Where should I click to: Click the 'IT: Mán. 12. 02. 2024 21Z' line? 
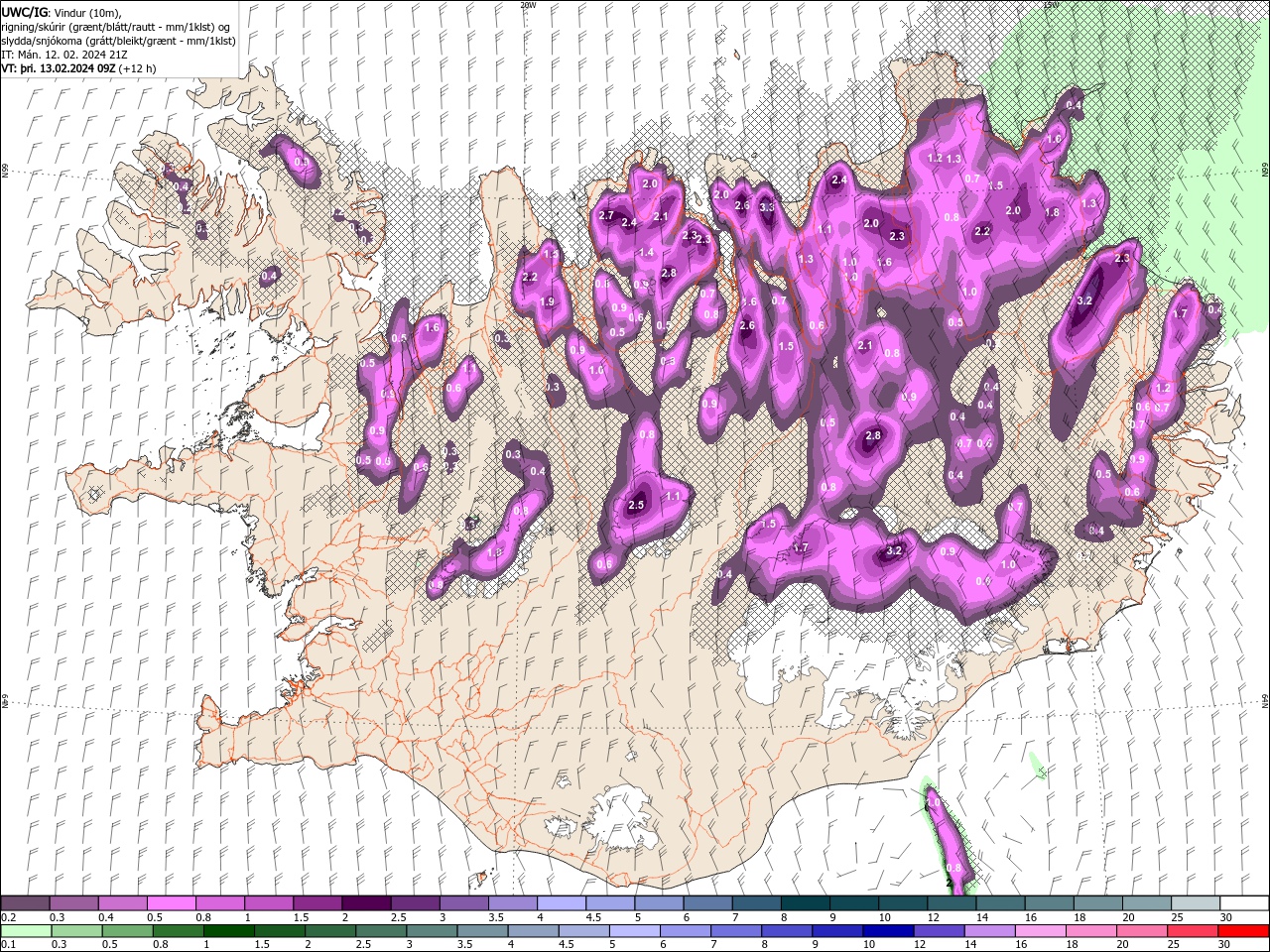[65, 55]
